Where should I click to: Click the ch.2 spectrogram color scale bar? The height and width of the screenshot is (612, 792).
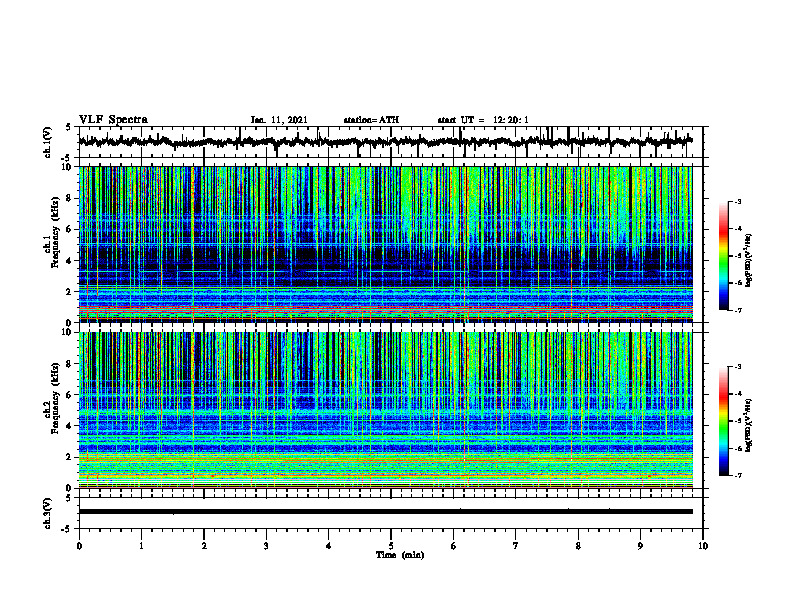click(723, 421)
